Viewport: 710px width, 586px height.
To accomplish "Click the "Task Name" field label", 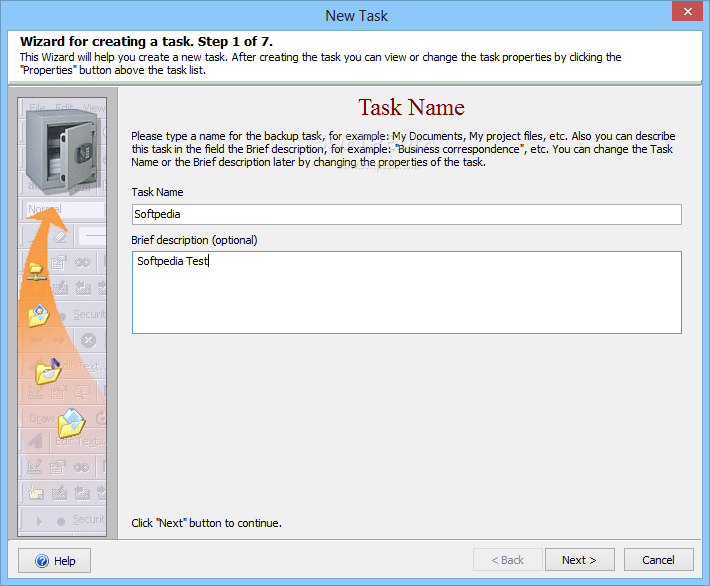I will 157,192.
